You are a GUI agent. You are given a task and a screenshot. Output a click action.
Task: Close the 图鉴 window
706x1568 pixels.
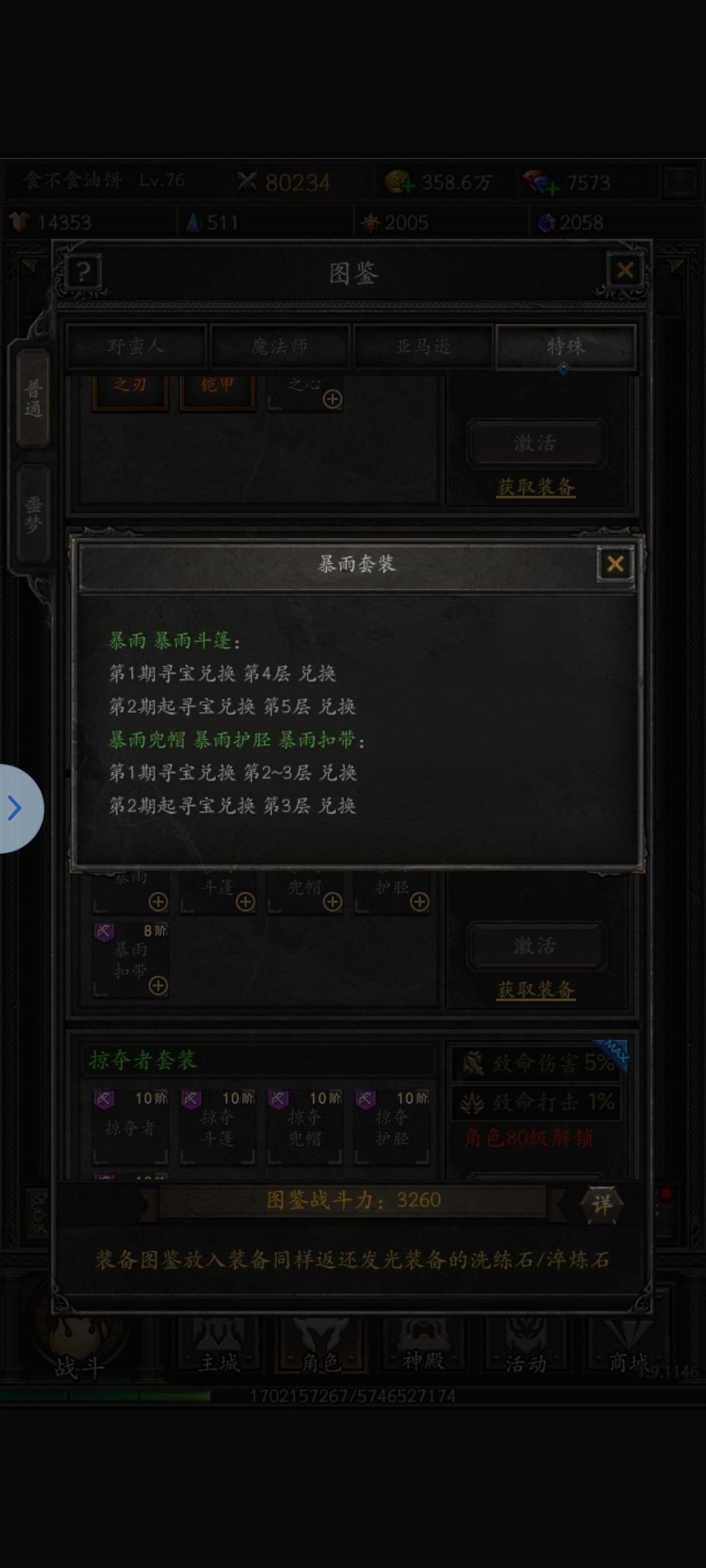point(625,270)
